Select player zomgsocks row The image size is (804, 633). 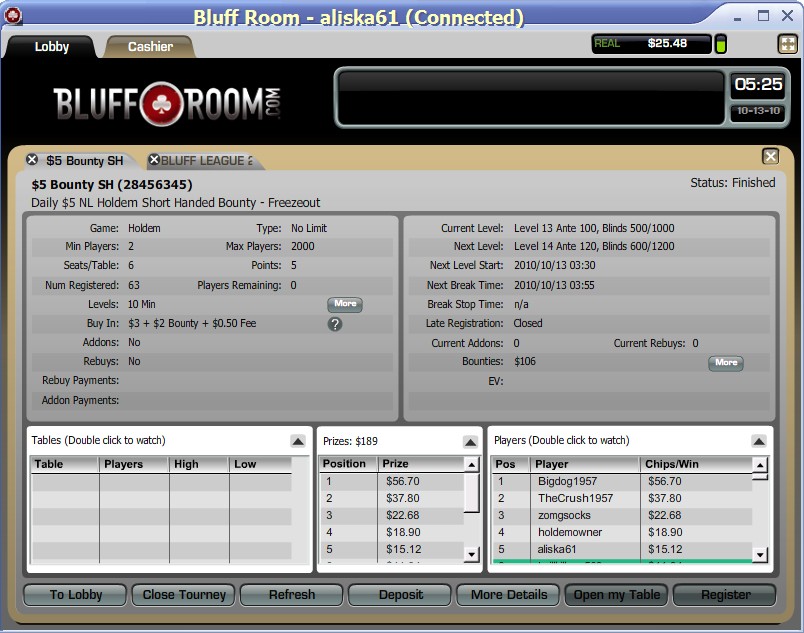click(x=622, y=515)
